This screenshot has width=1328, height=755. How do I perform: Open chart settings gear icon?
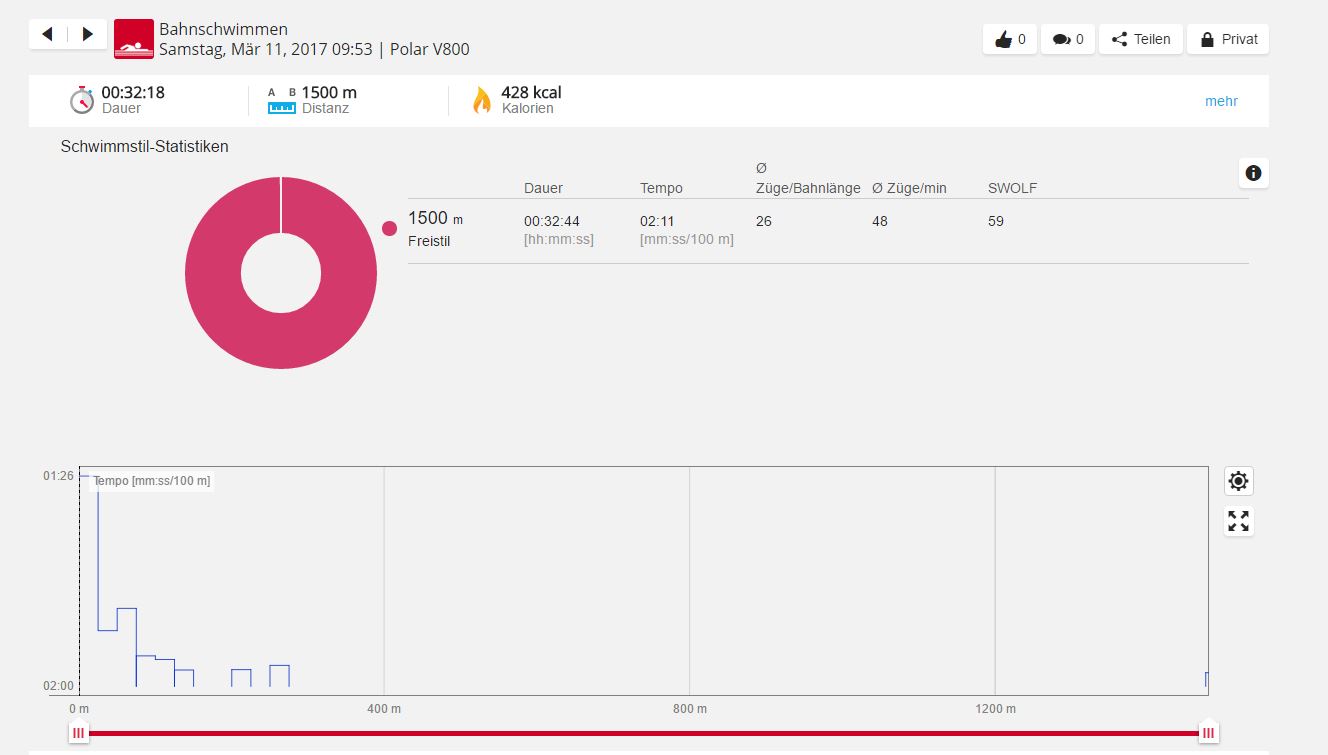coord(1238,481)
